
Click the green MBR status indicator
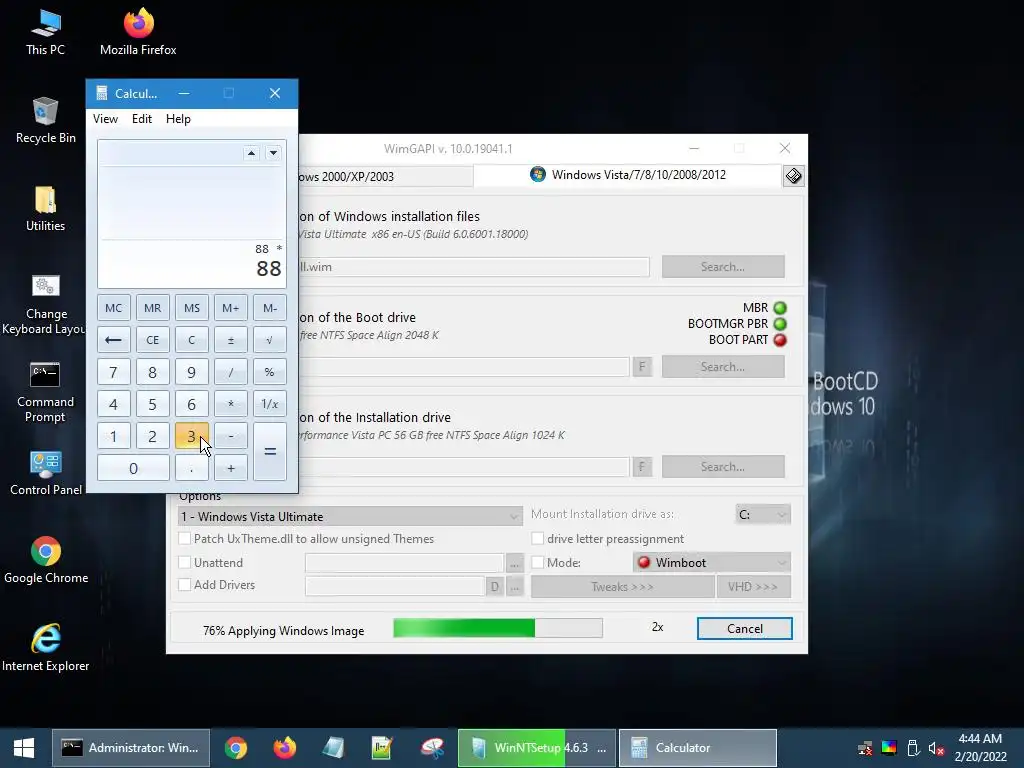(780, 308)
